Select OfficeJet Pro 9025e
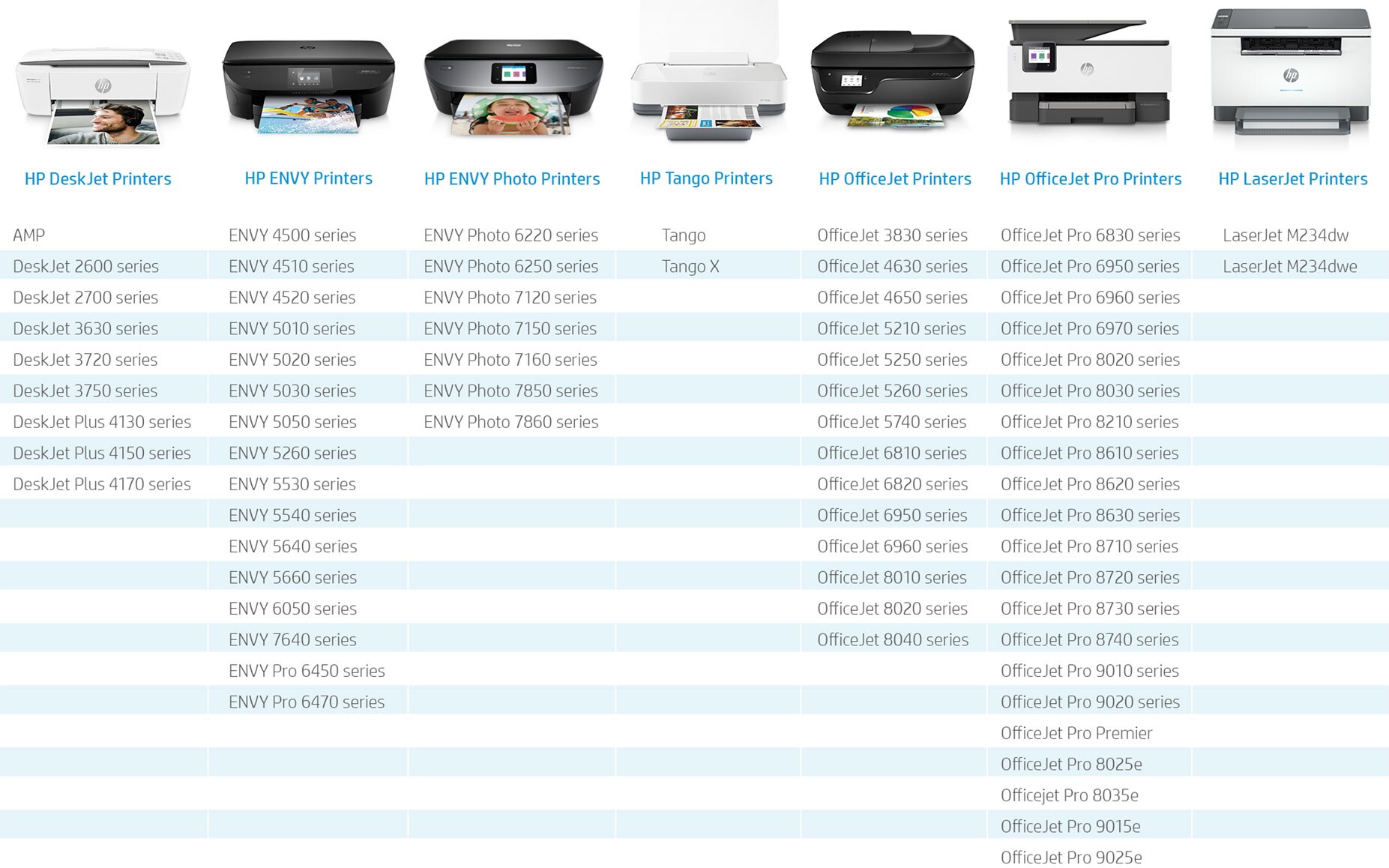 tap(1071, 858)
